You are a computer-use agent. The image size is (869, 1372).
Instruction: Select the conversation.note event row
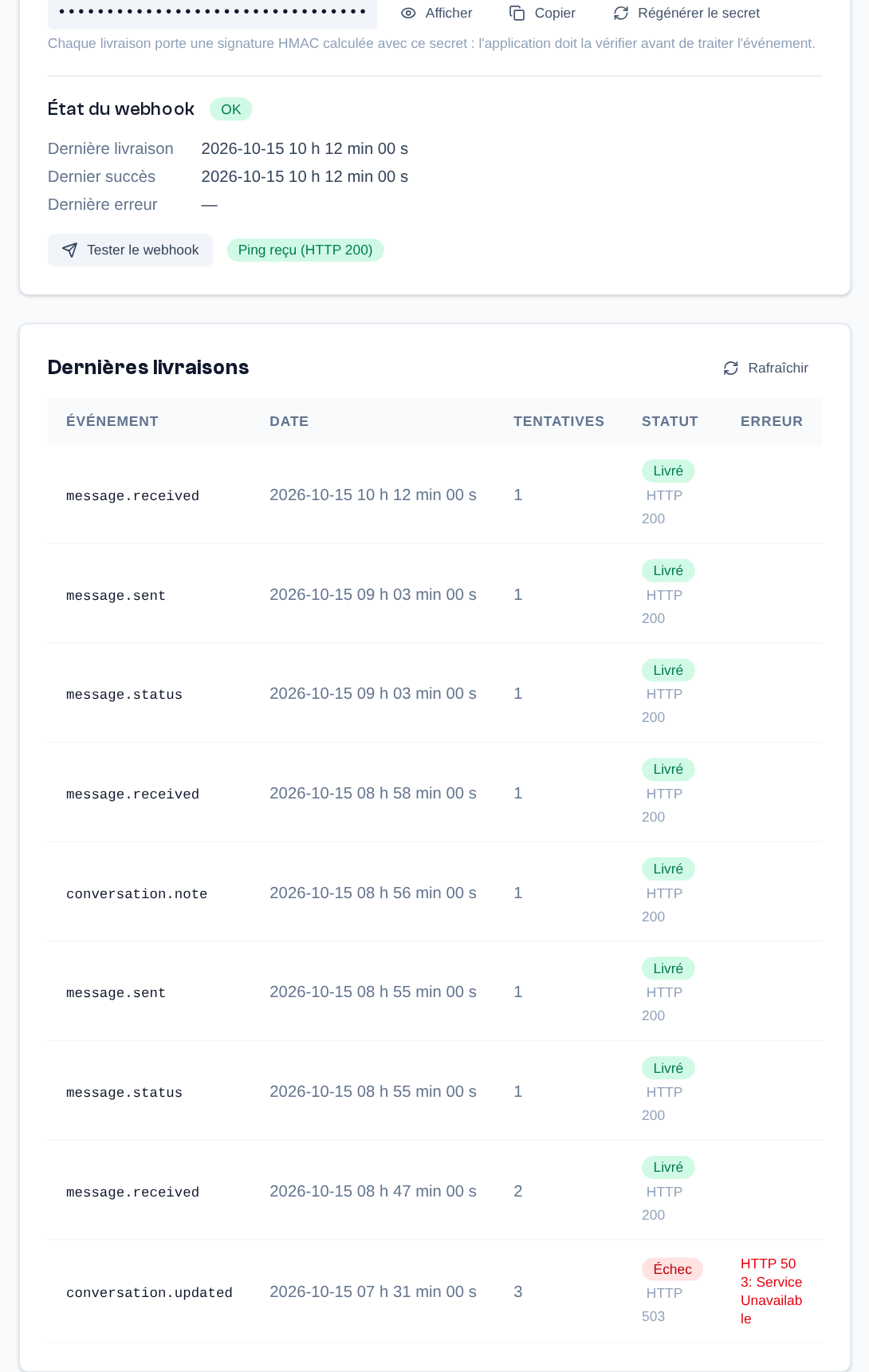[435, 893]
